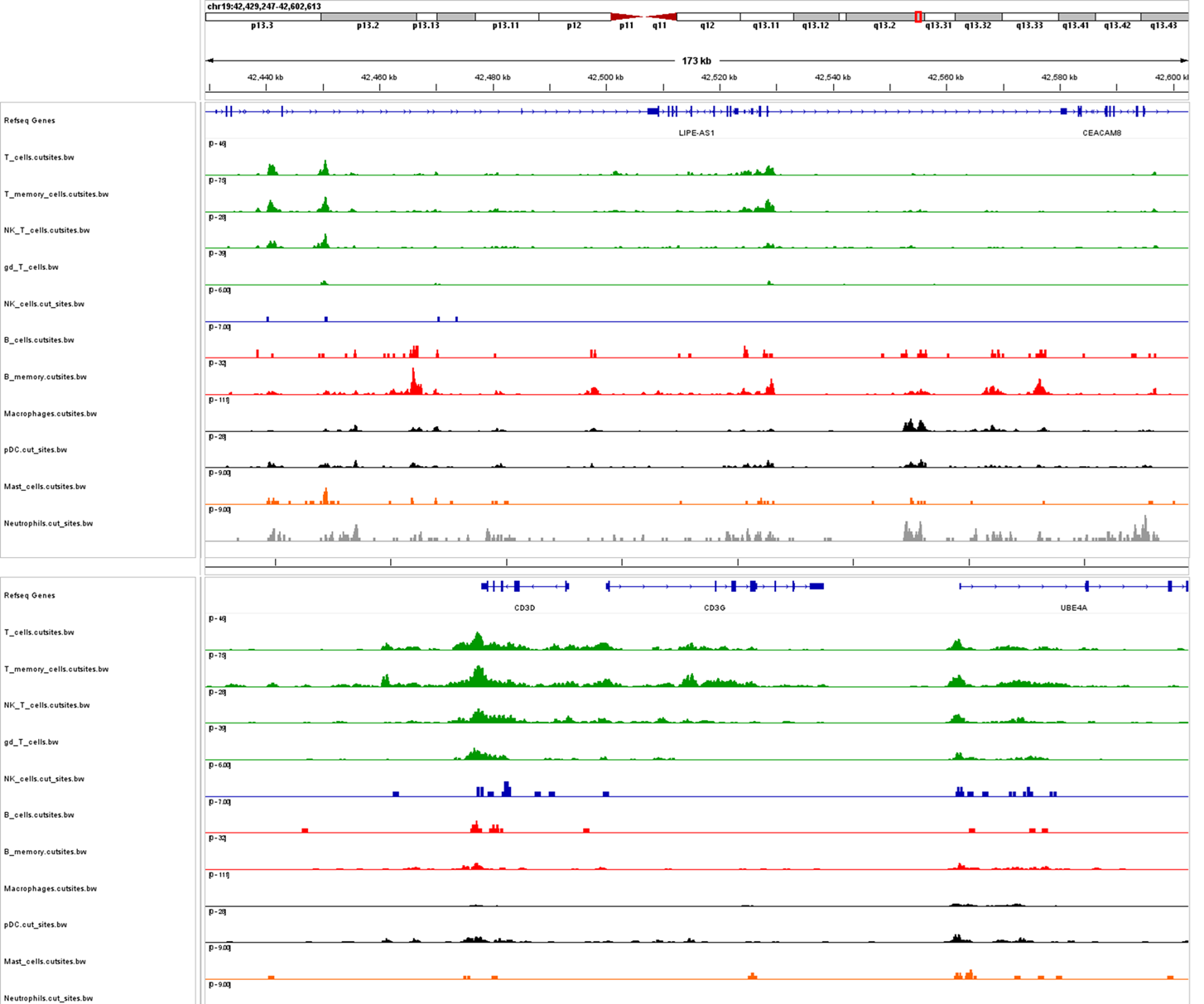1204x1004 pixels.
Task: Click the CD3D gene annotation
Action: [x=524, y=608]
